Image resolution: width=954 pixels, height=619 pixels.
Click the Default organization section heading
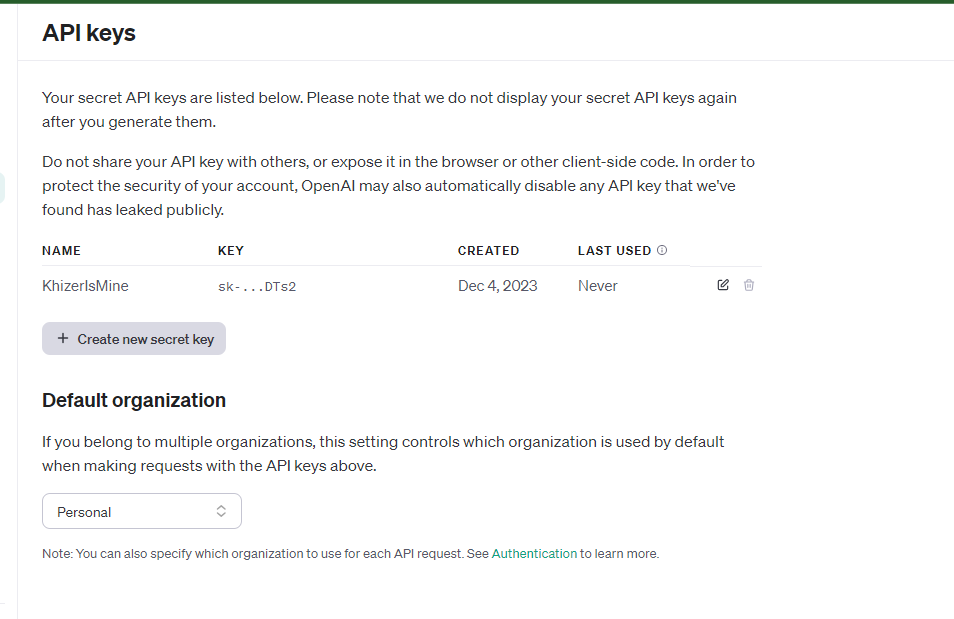134,400
